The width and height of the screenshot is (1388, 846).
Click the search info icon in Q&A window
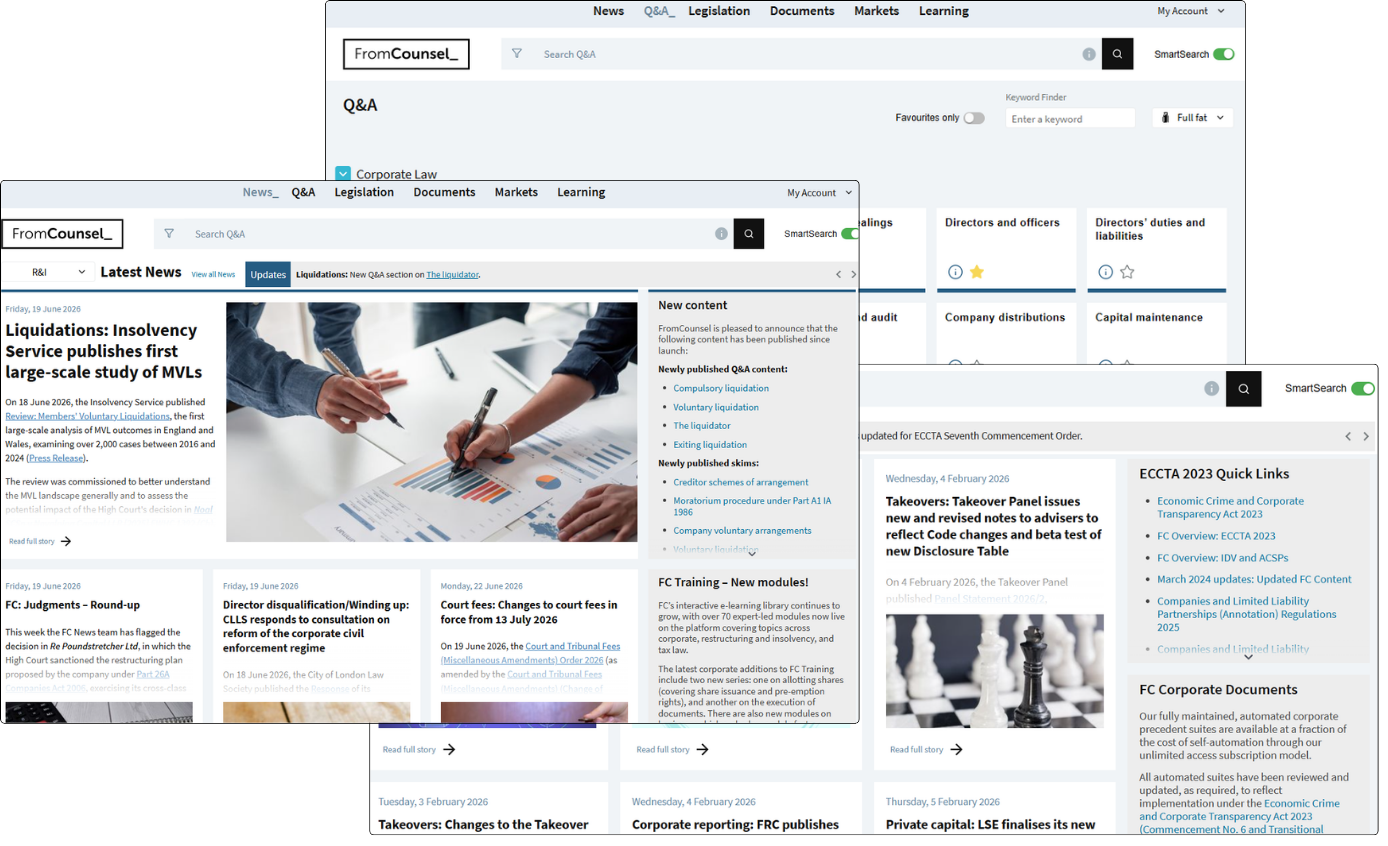point(1089,54)
